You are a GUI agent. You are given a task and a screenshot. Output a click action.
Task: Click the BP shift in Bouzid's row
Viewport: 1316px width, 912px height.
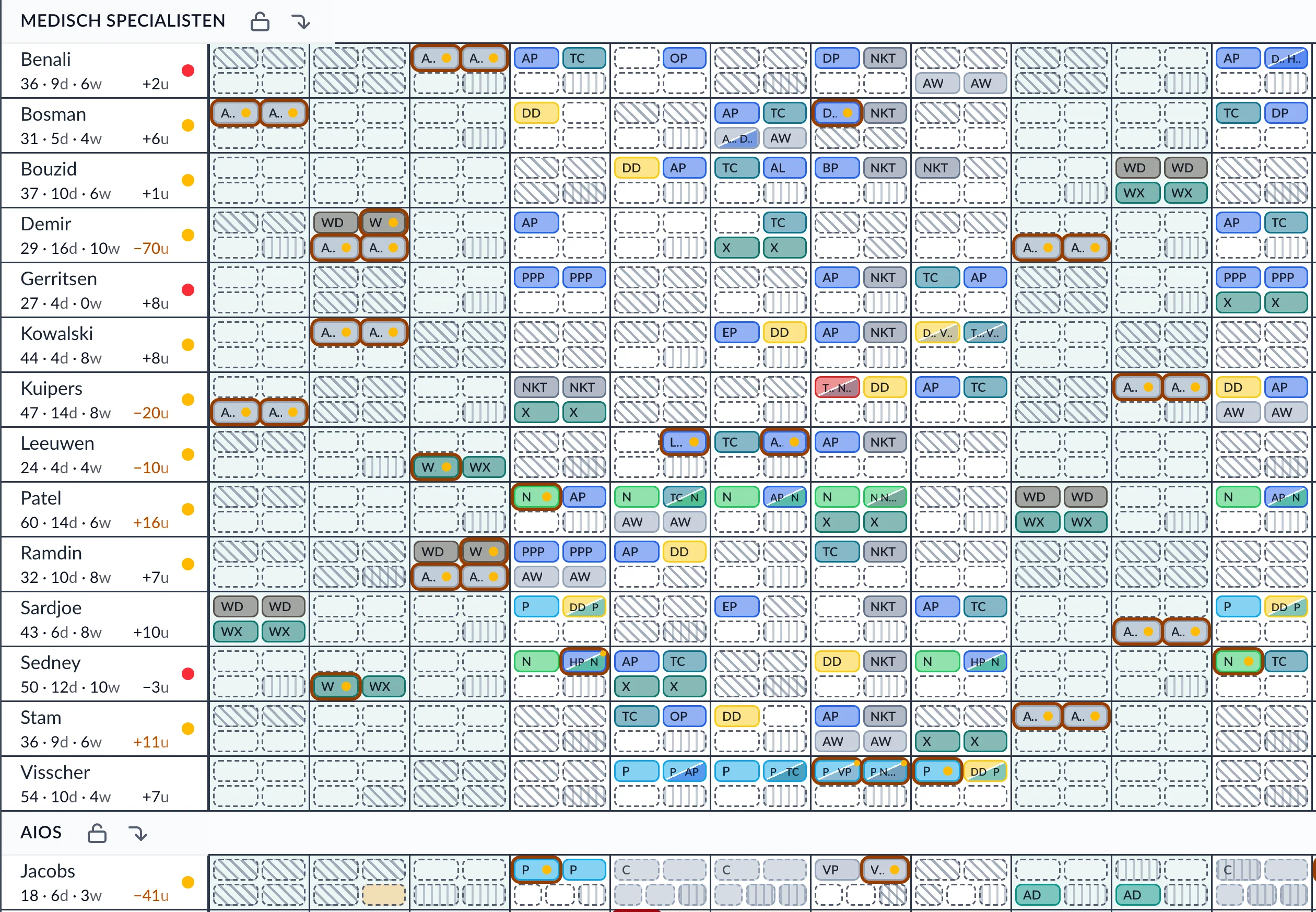pyautogui.click(x=837, y=168)
